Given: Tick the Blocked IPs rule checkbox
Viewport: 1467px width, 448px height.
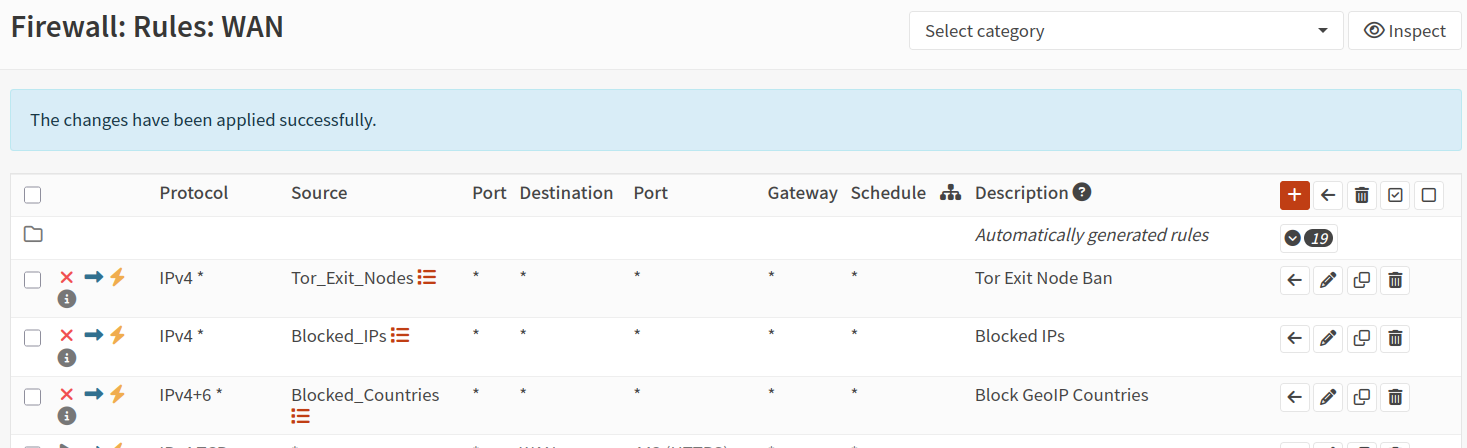Looking at the screenshot, I should coord(33,338).
